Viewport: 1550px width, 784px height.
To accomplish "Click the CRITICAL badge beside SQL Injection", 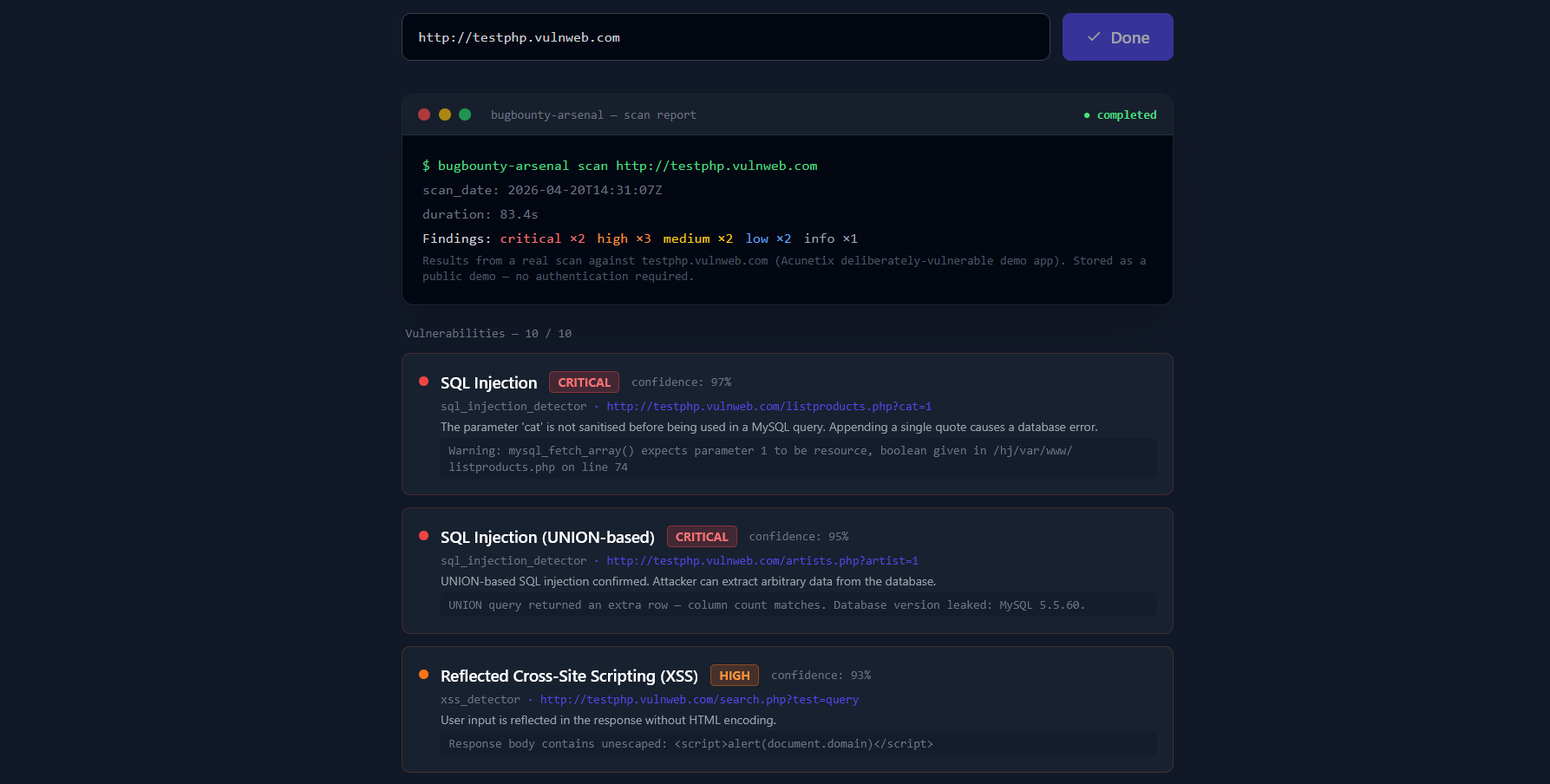I will point(584,382).
